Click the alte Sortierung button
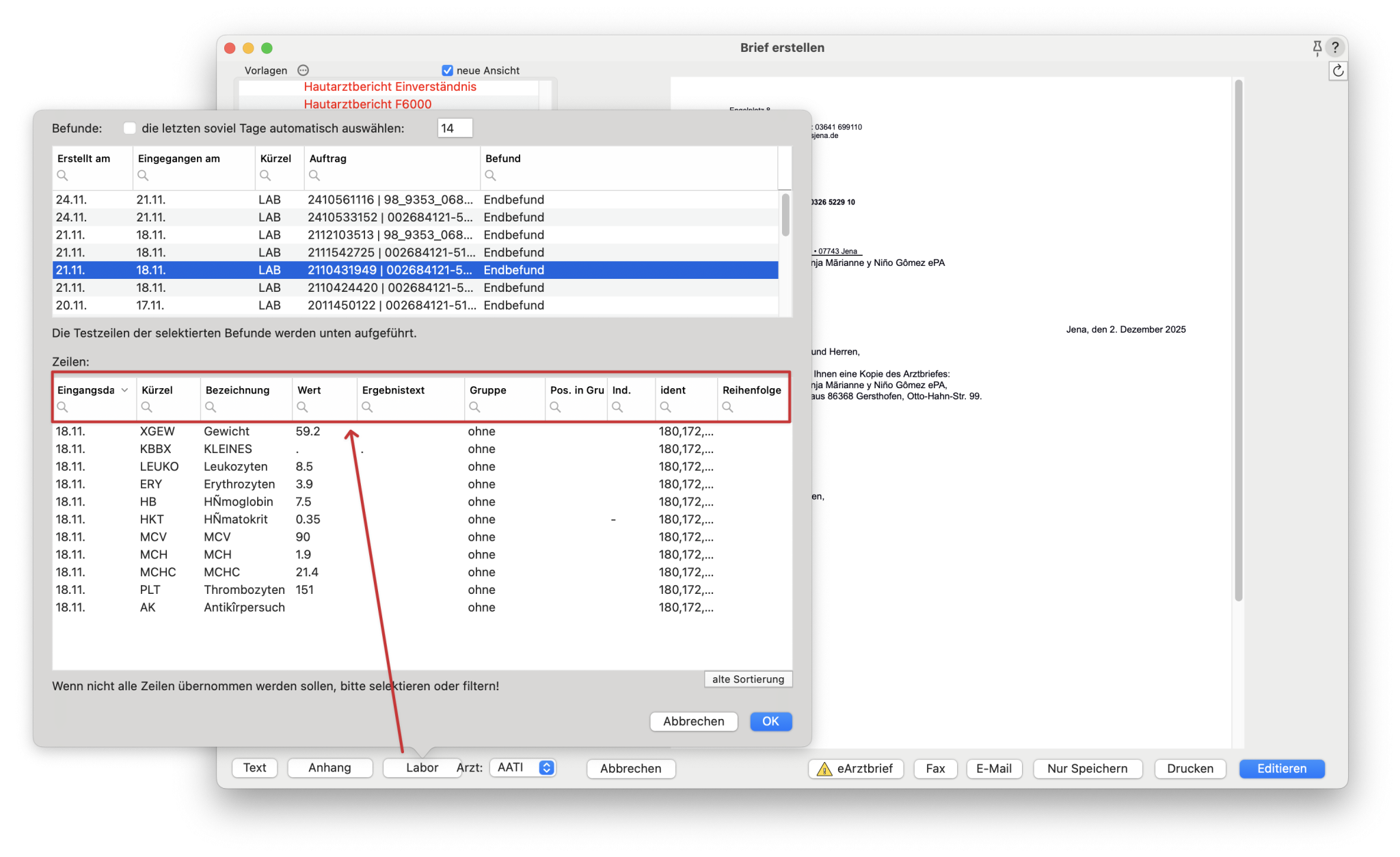Image resolution: width=1400 pixels, height=857 pixels. point(748,679)
